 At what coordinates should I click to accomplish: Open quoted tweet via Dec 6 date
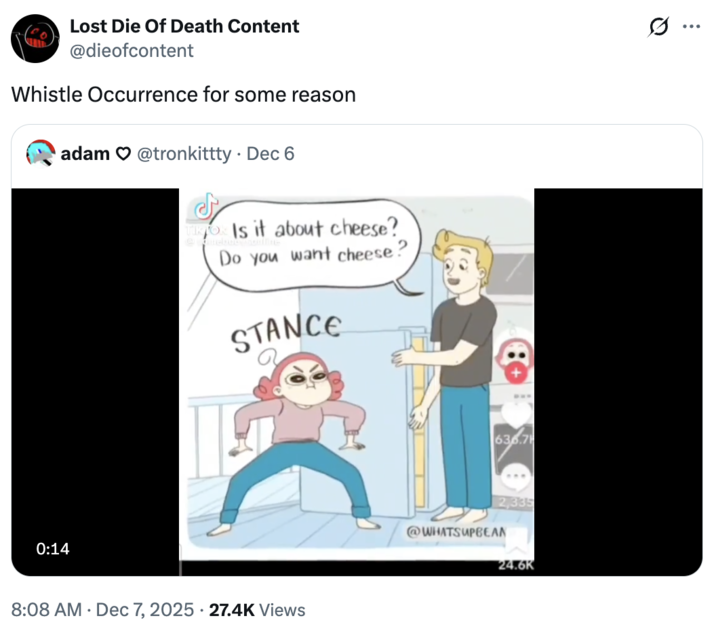270,154
